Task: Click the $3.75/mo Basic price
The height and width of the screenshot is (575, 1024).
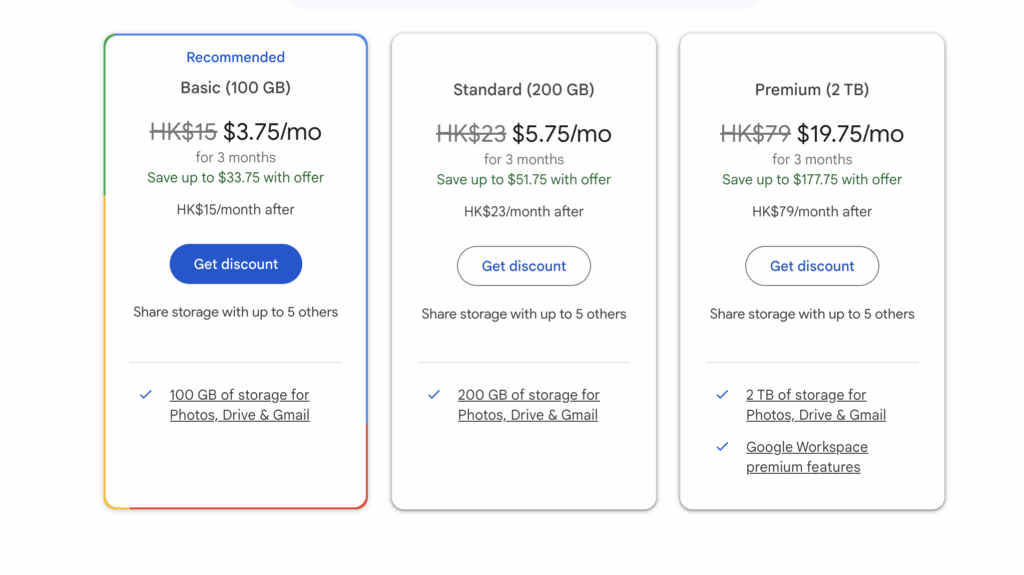Action: (272, 132)
